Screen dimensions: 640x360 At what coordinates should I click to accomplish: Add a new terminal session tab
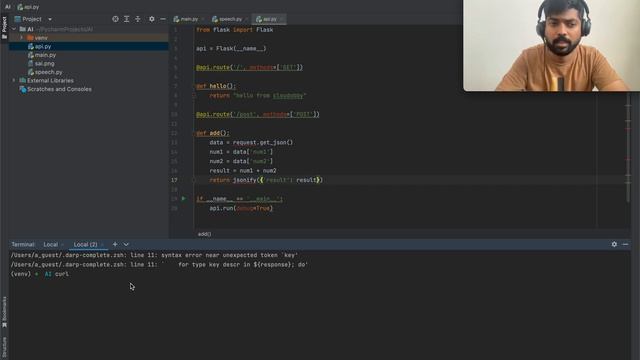[115, 244]
